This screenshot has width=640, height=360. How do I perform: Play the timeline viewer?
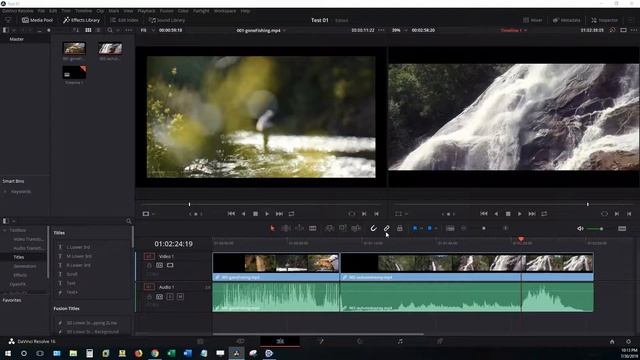click(x=520, y=213)
